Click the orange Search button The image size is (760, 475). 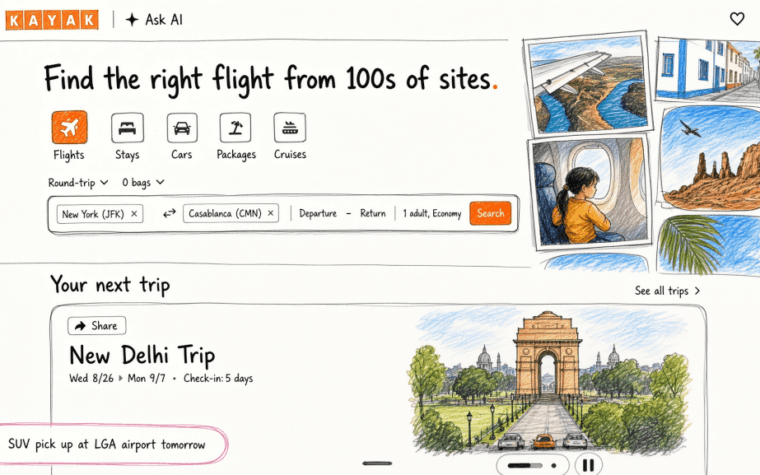pos(490,213)
